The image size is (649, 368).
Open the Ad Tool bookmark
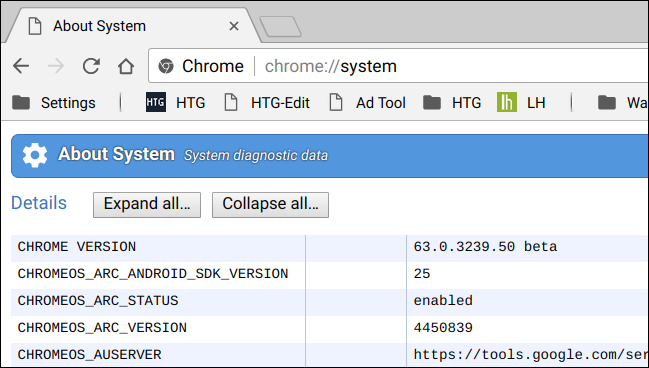point(368,103)
